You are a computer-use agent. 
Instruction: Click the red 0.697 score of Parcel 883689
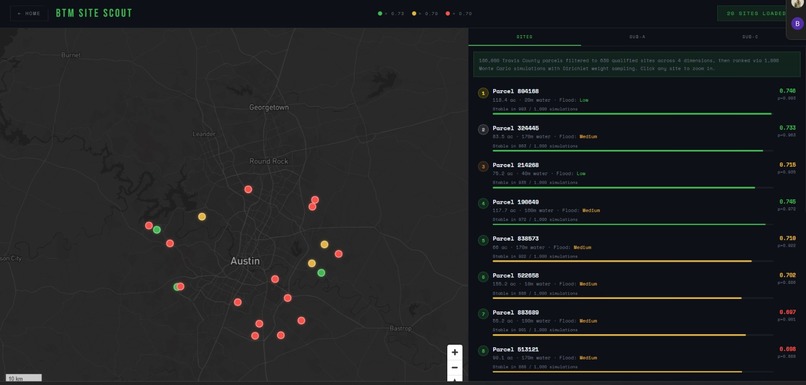tap(787, 312)
